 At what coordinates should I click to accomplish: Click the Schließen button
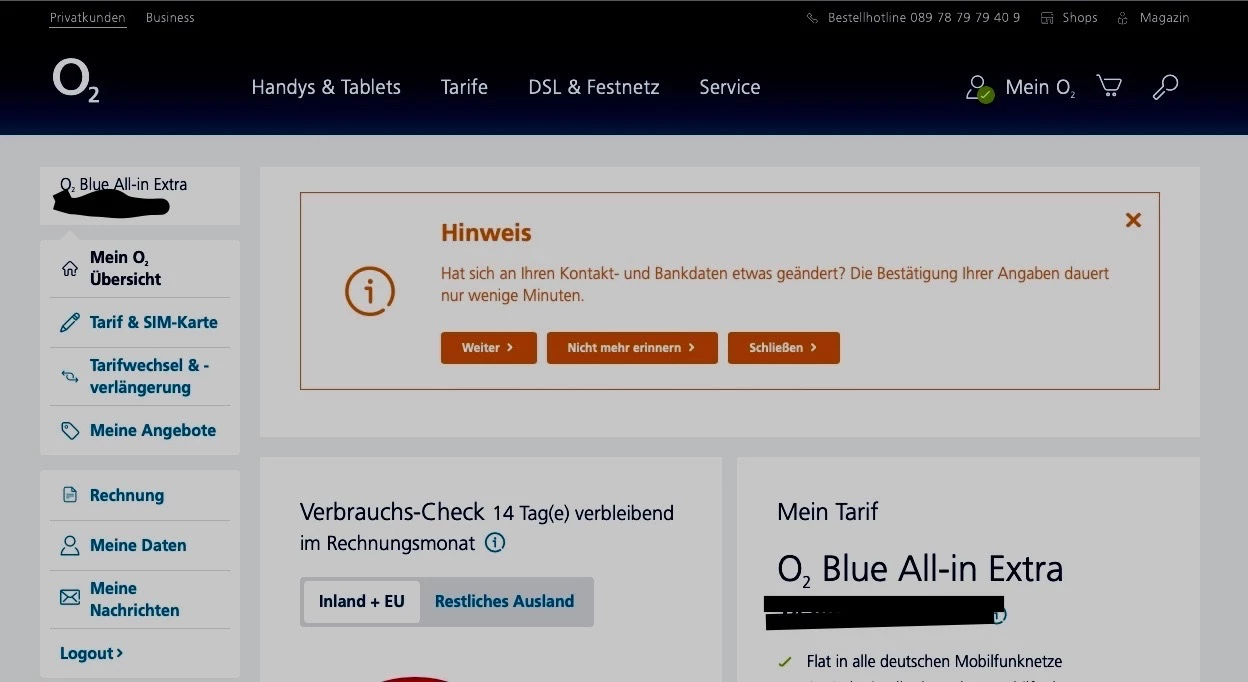click(x=784, y=348)
